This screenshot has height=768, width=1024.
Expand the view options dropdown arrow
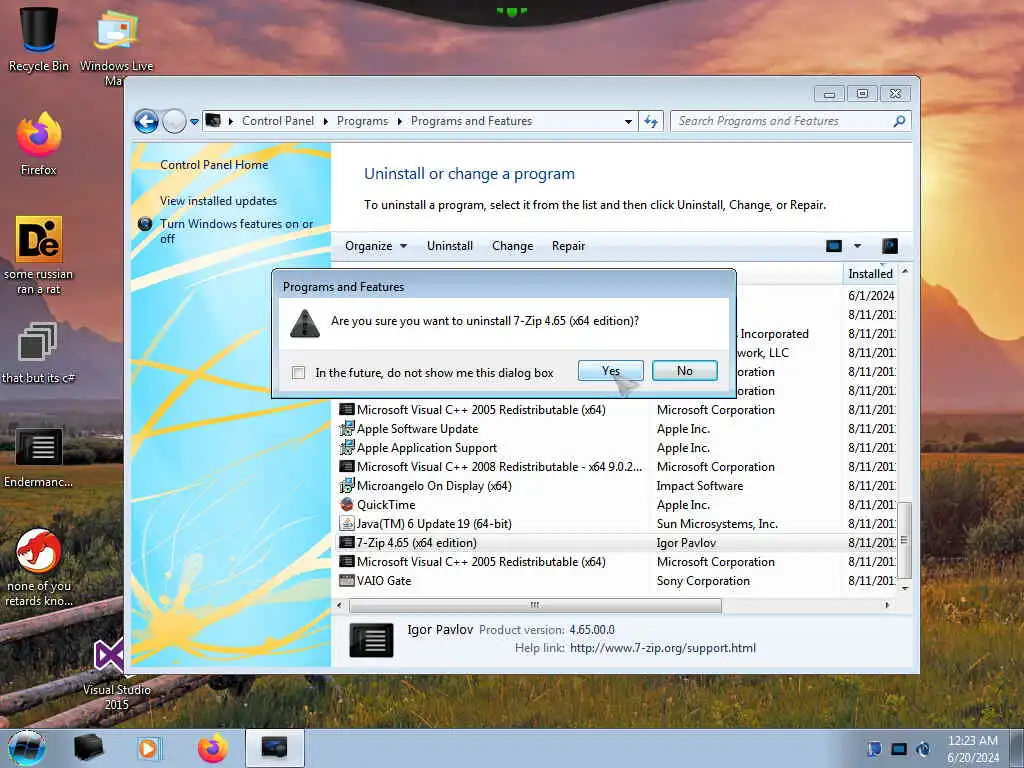pyautogui.click(x=857, y=246)
